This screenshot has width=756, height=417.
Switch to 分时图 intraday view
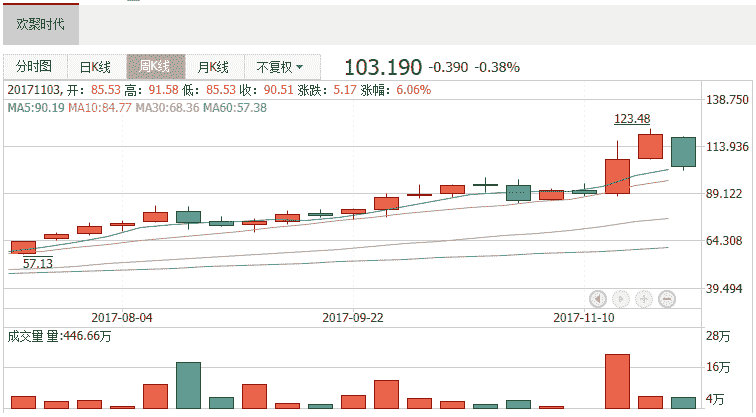(35, 67)
